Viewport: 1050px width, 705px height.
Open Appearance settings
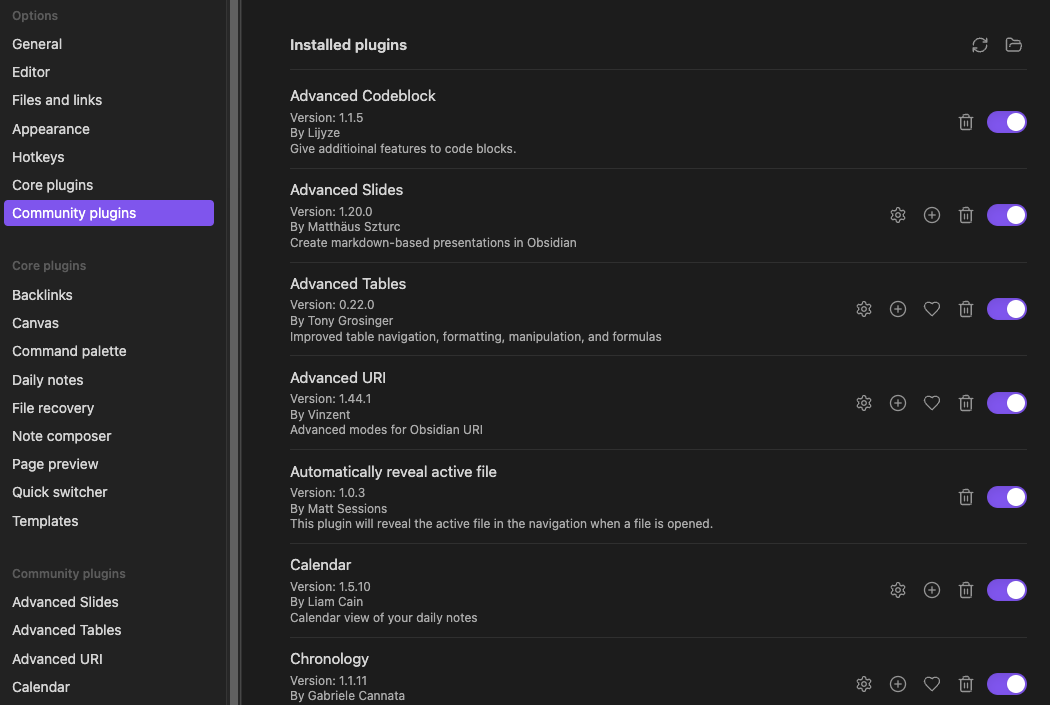109,129
